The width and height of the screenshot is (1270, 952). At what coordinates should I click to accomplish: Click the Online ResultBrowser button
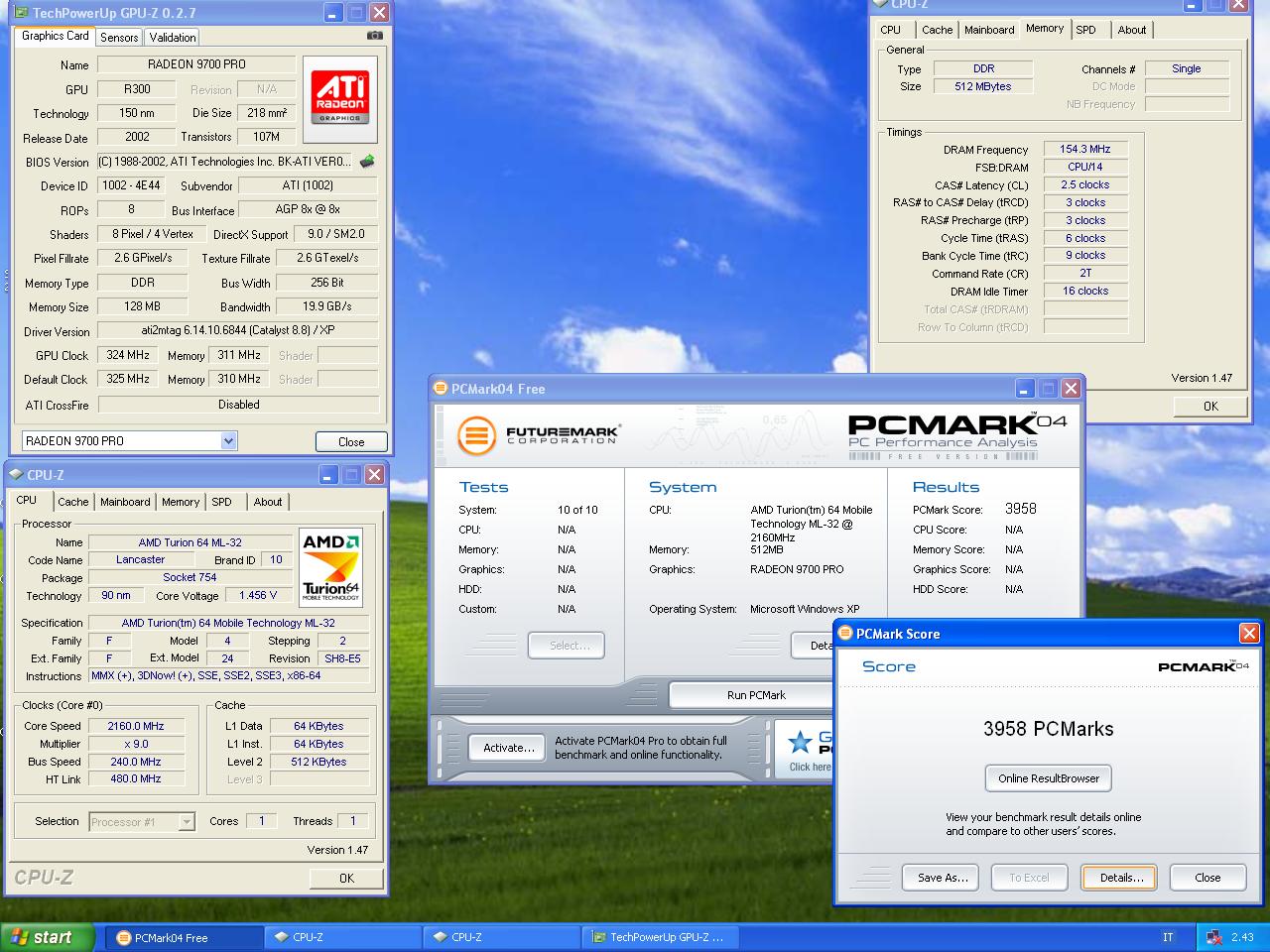click(1049, 778)
